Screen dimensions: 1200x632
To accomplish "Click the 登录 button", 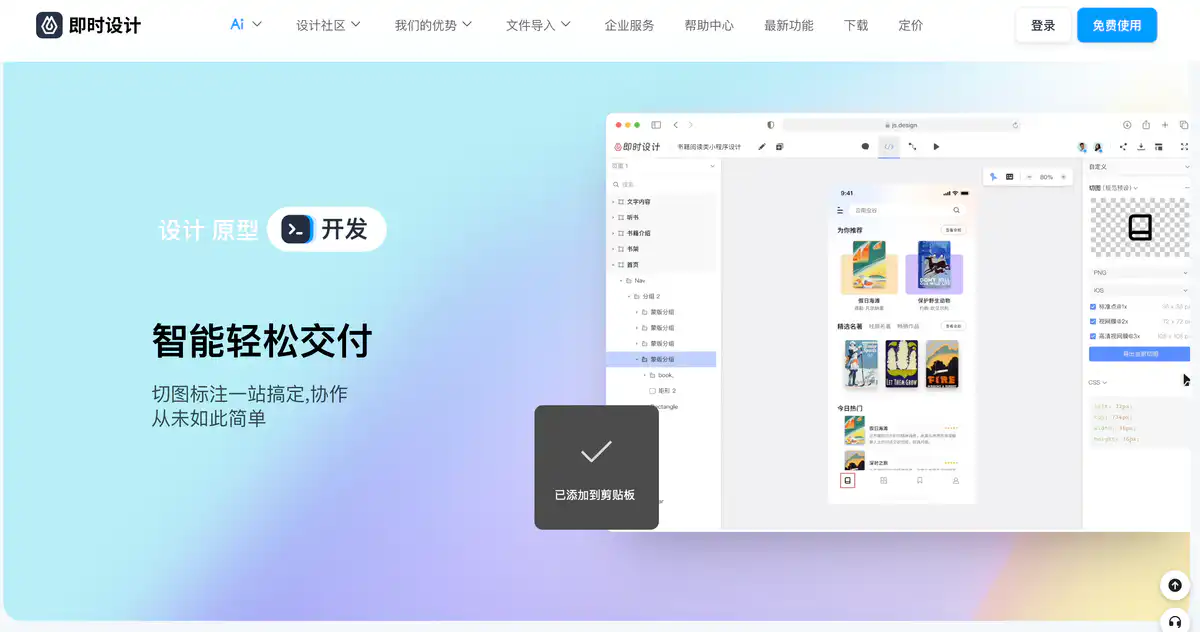I will (1043, 25).
